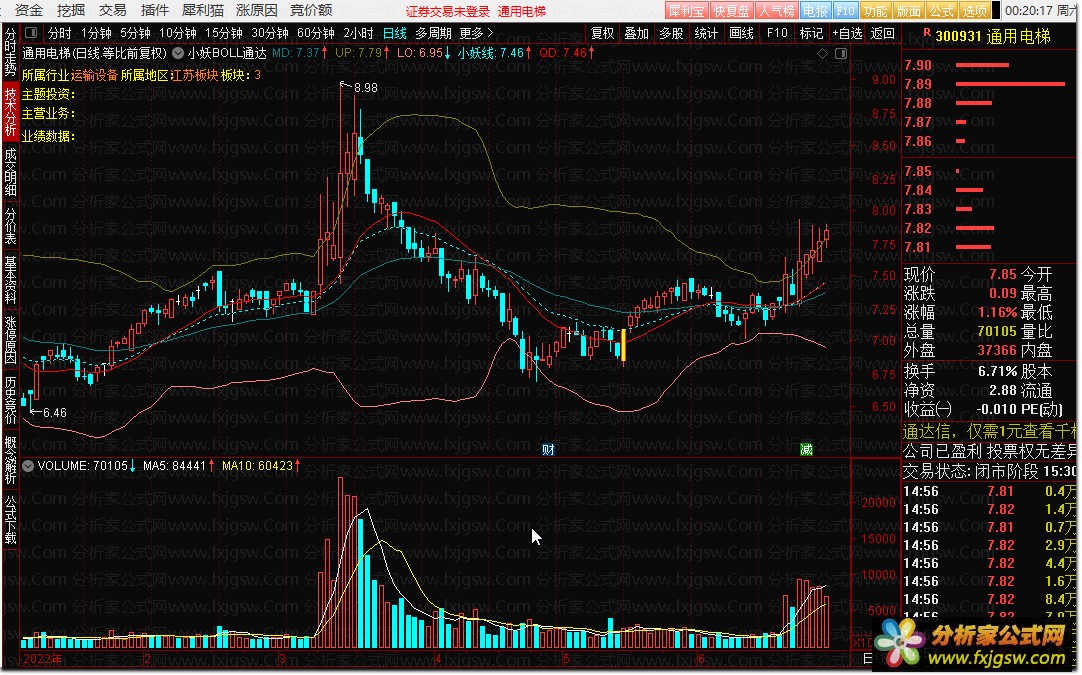Image resolution: width=1082 pixels, height=675 pixels.
Task: Open the 公式下载 sidebar tab
Action: pos(10,520)
